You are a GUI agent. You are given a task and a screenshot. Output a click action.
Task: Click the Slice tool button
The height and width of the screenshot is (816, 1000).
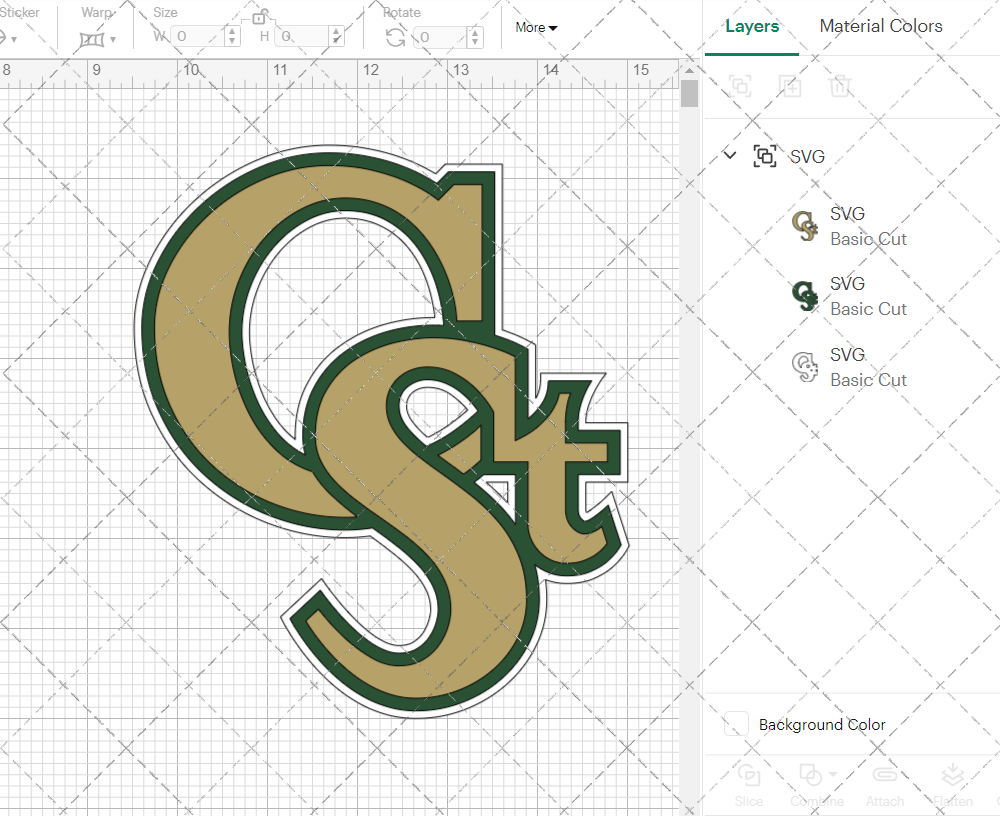point(748,785)
